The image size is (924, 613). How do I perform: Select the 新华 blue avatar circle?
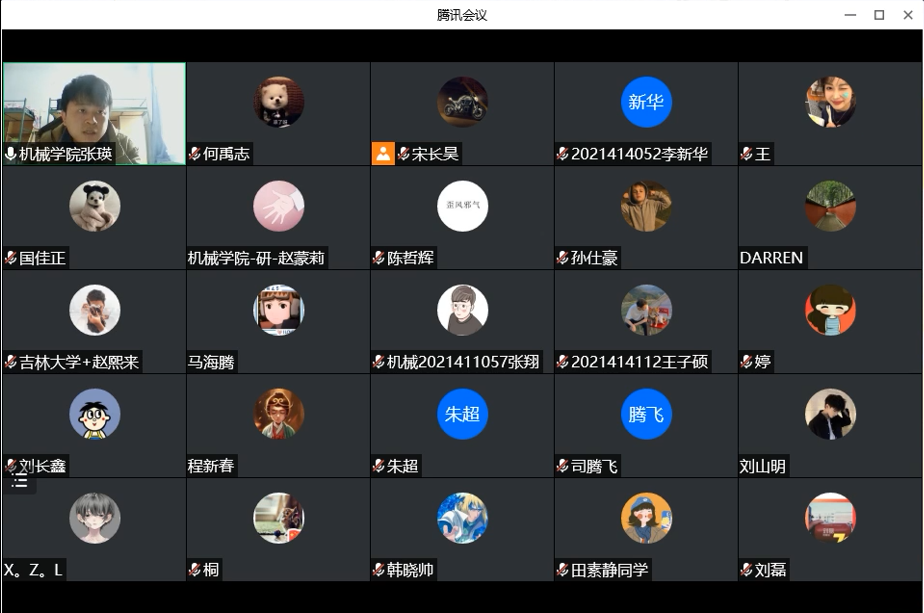[646, 102]
